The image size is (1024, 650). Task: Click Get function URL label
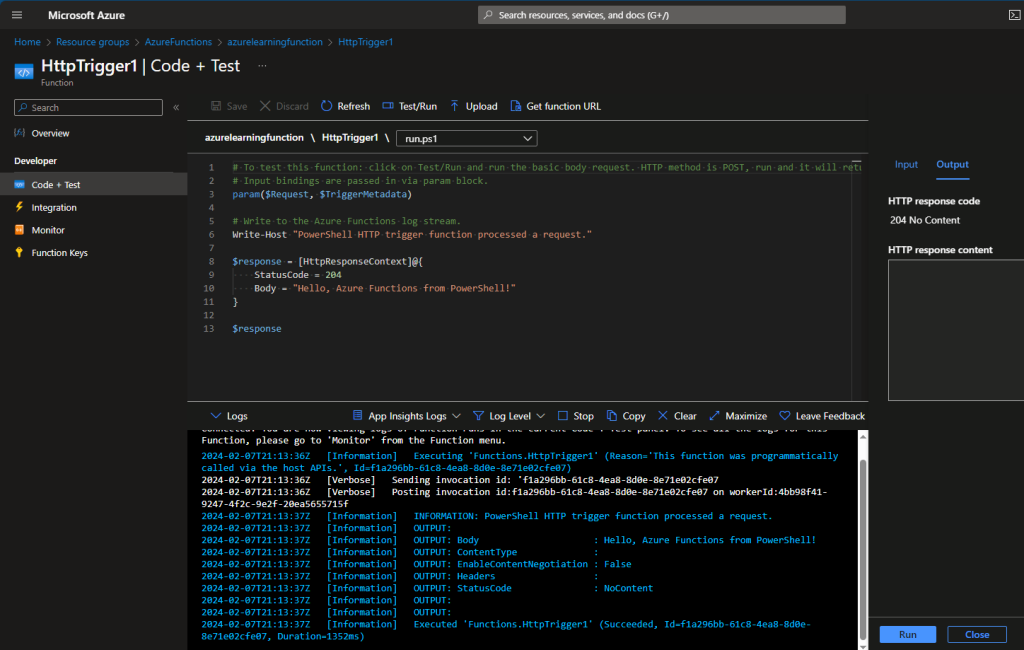pyautogui.click(x=564, y=106)
